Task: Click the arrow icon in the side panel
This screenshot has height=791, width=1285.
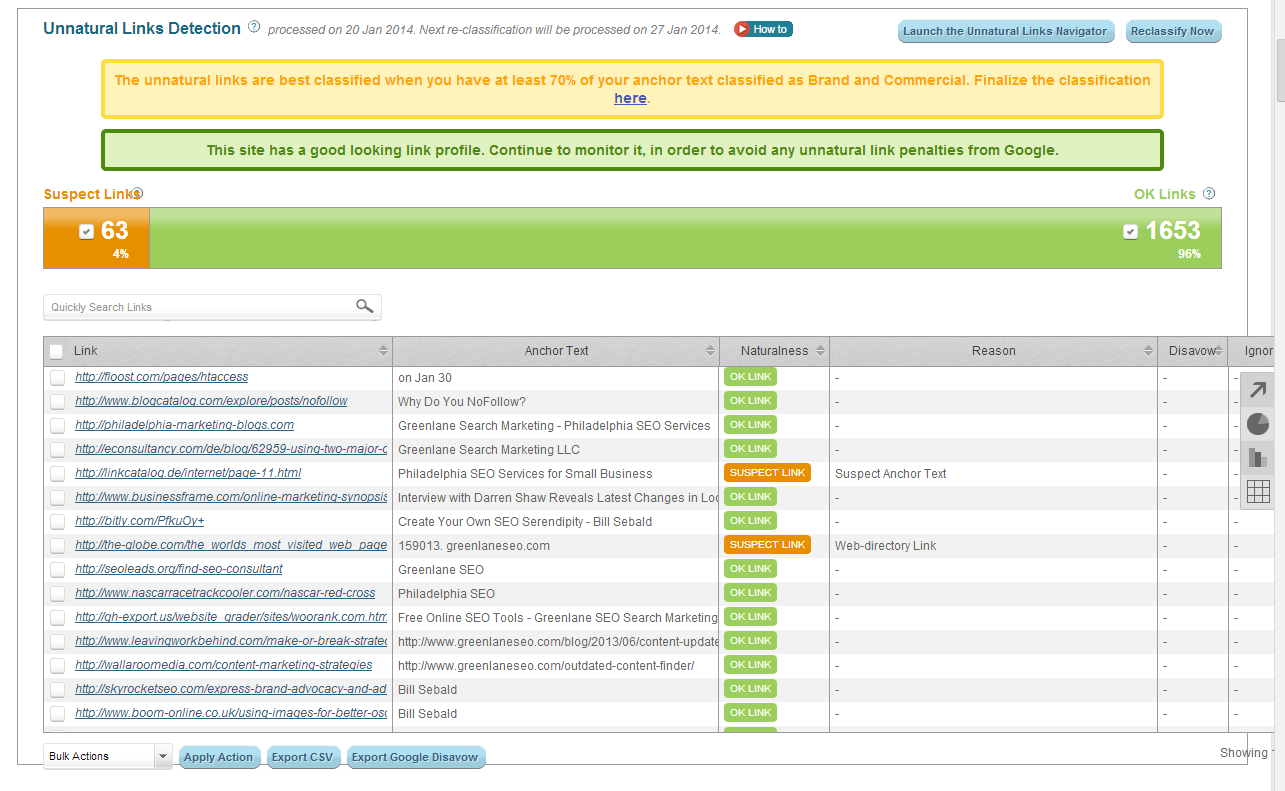Action: pos(1258,390)
